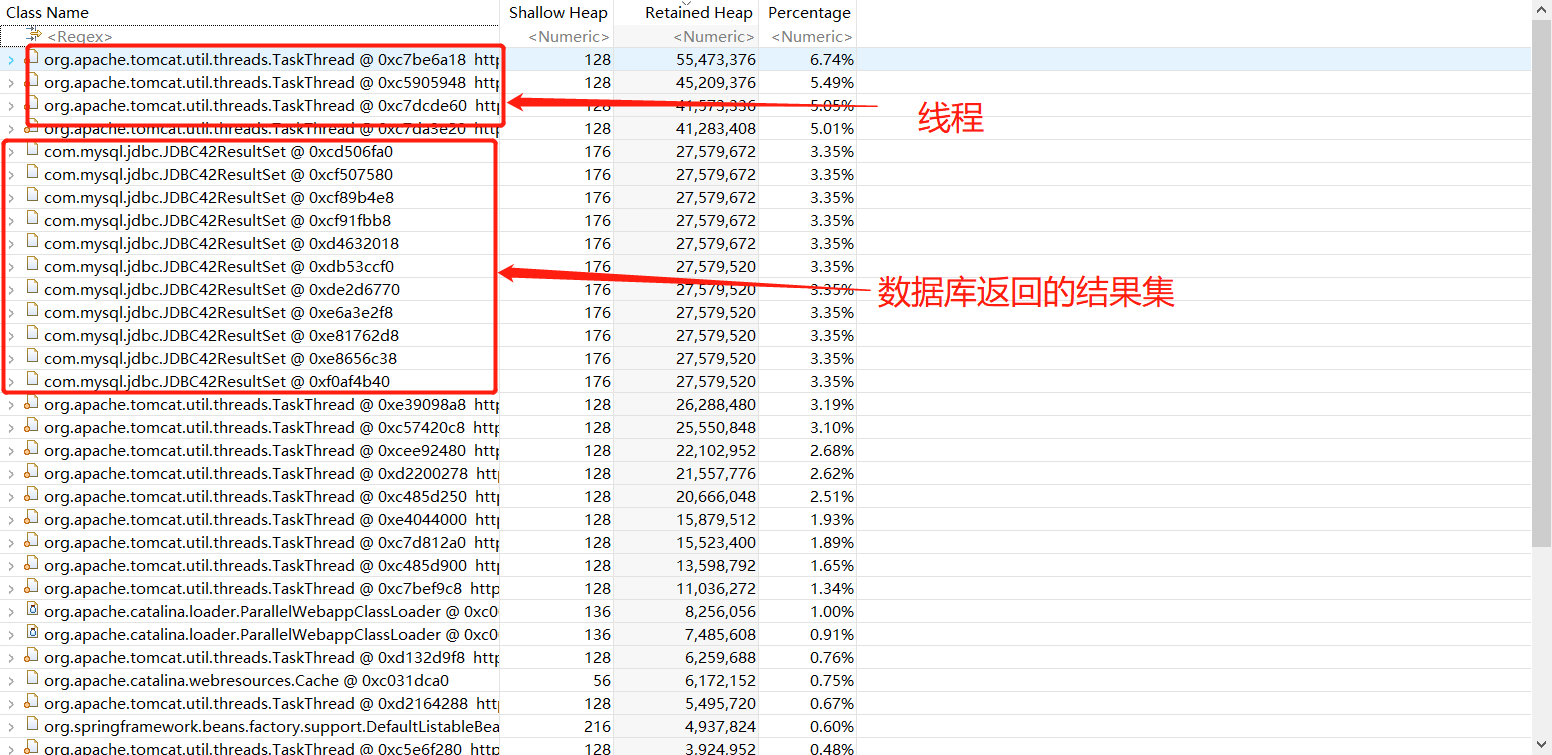Select the thread icon of TaskThread 0xd2200278
Image resolution: width=1552 pixels, height=755 pixels.
(x=32, y=473)
